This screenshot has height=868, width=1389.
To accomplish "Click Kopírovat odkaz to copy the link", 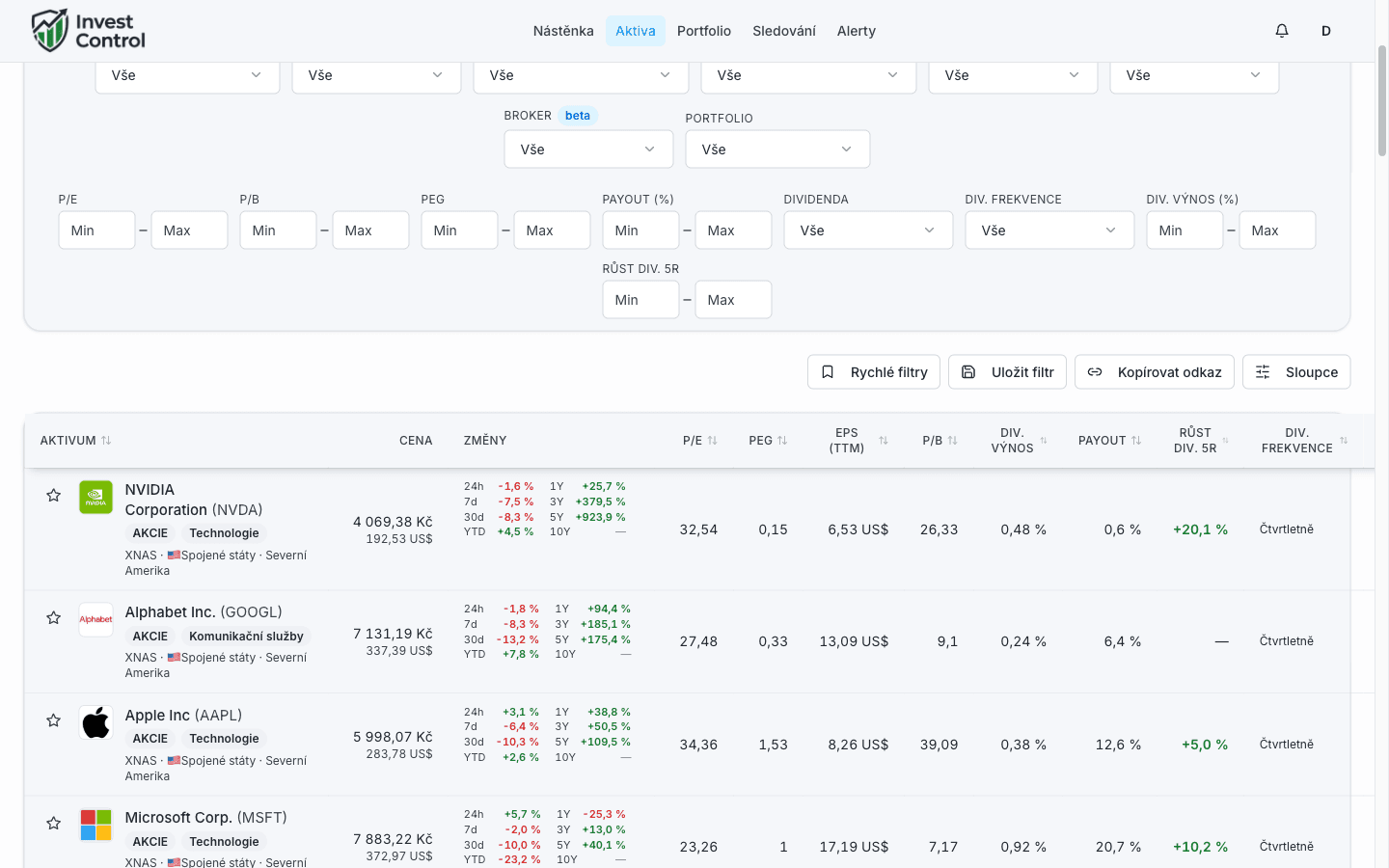I will coord(1155,372).
